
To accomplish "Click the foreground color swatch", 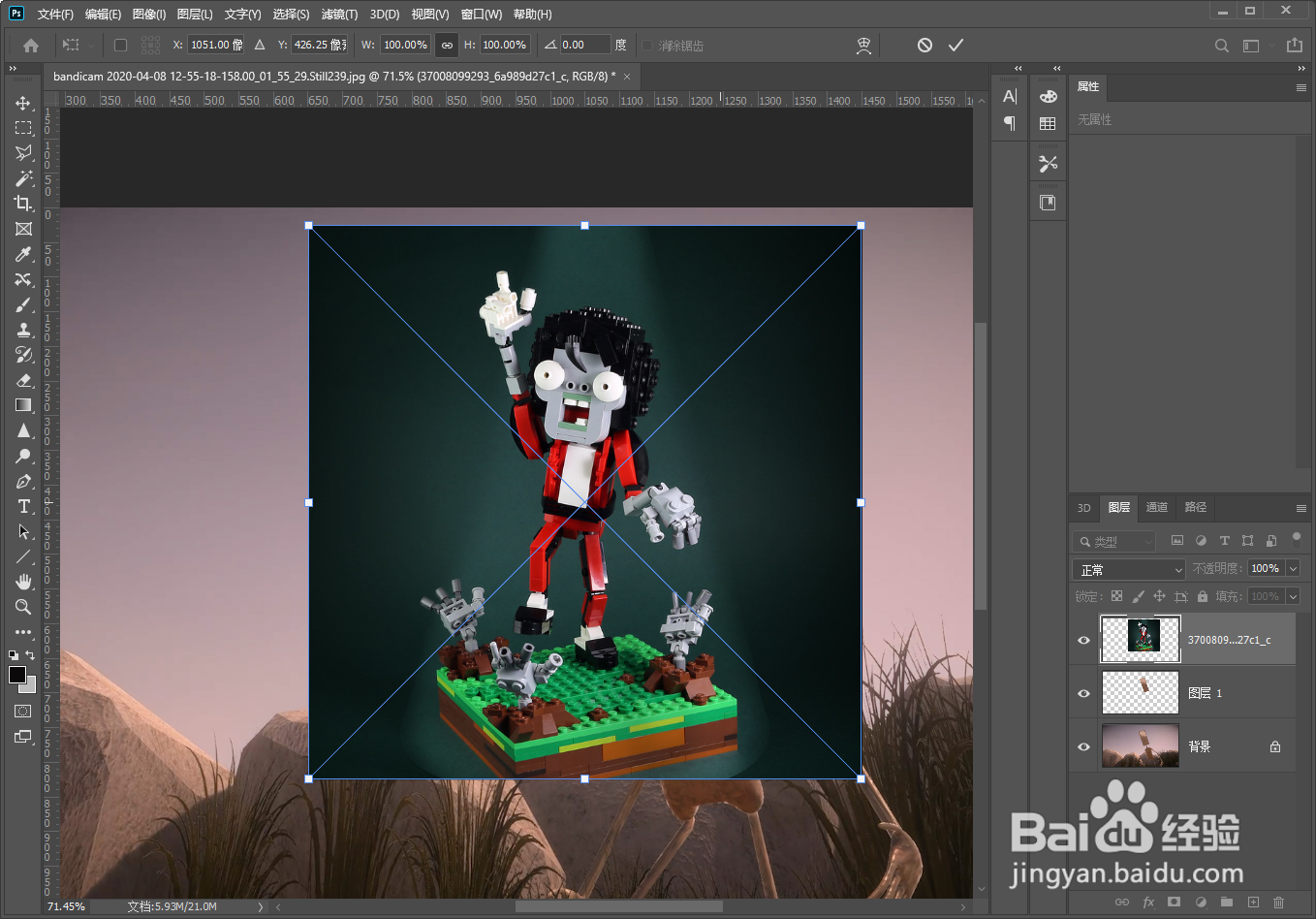I will click(17, 675).
